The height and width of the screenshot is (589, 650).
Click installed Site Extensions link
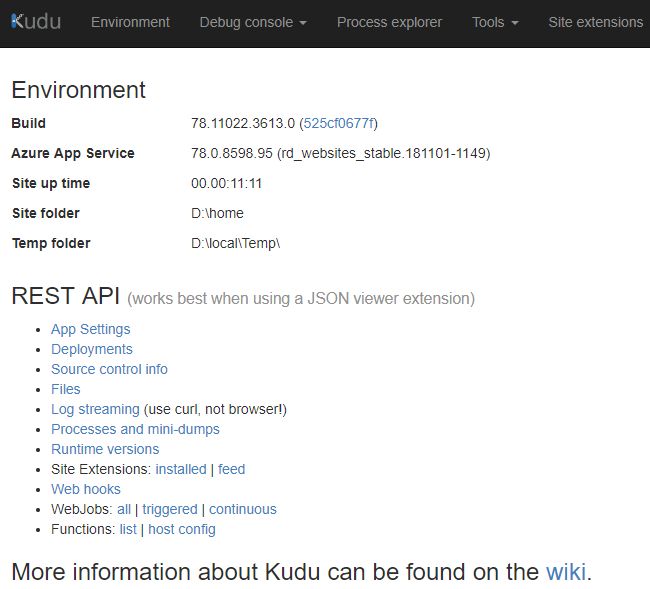[x=180, y=469]
